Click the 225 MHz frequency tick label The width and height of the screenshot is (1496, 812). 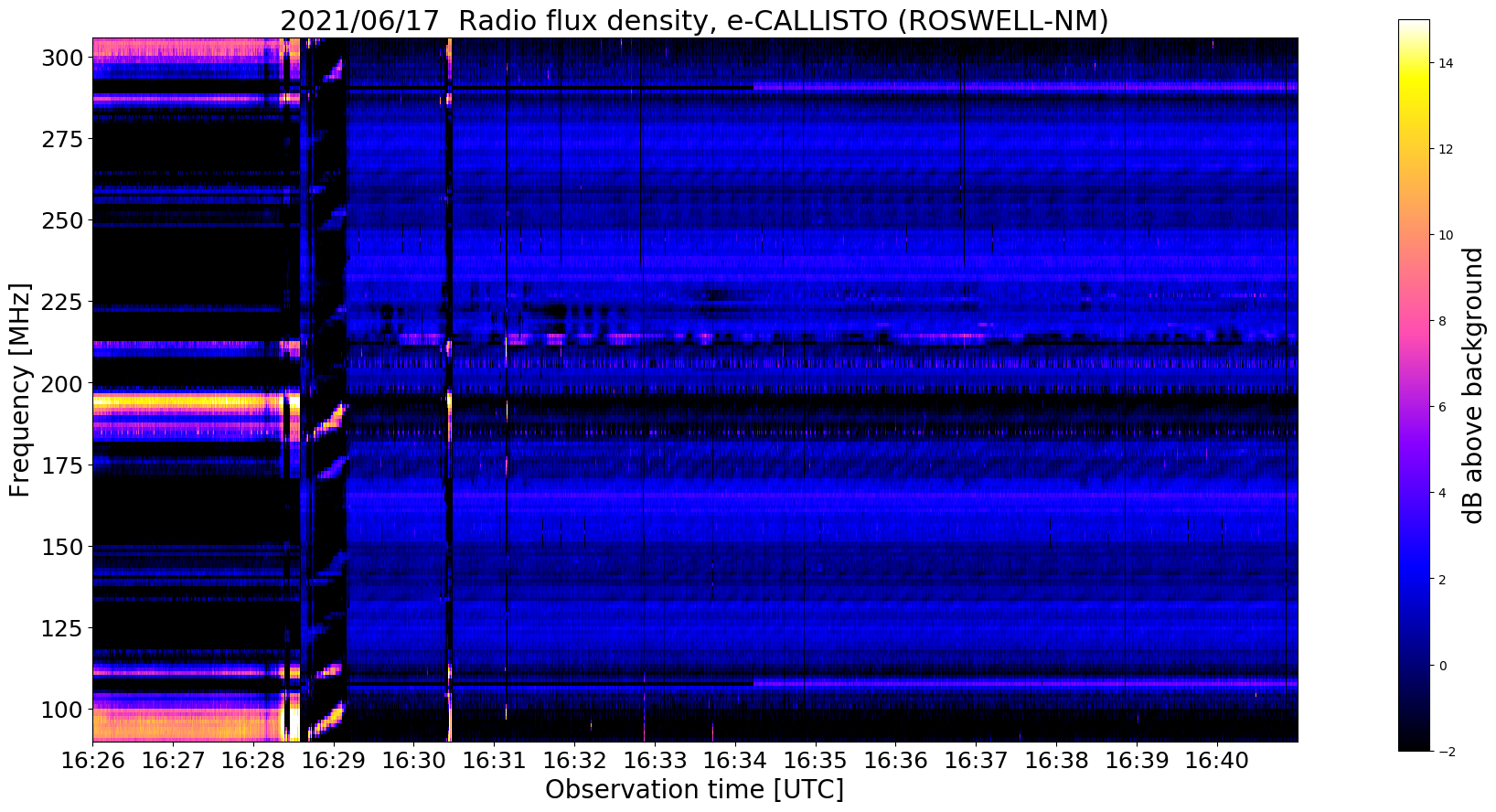pos(61,303)
